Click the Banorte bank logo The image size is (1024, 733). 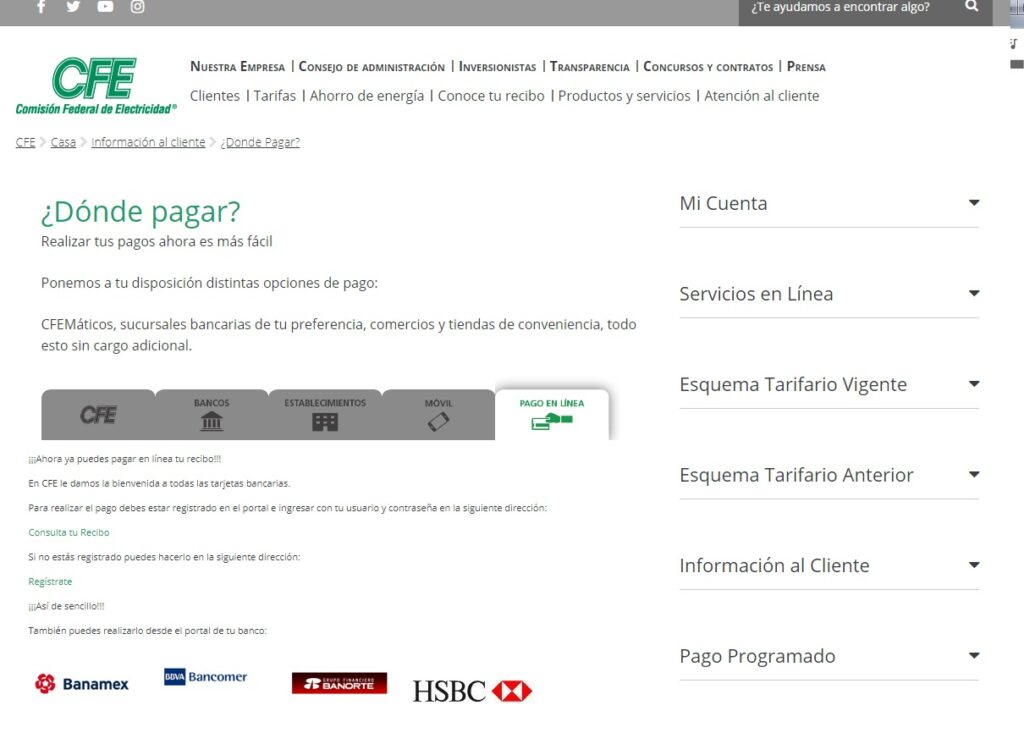pyautogui.click(x=339, y=683)
